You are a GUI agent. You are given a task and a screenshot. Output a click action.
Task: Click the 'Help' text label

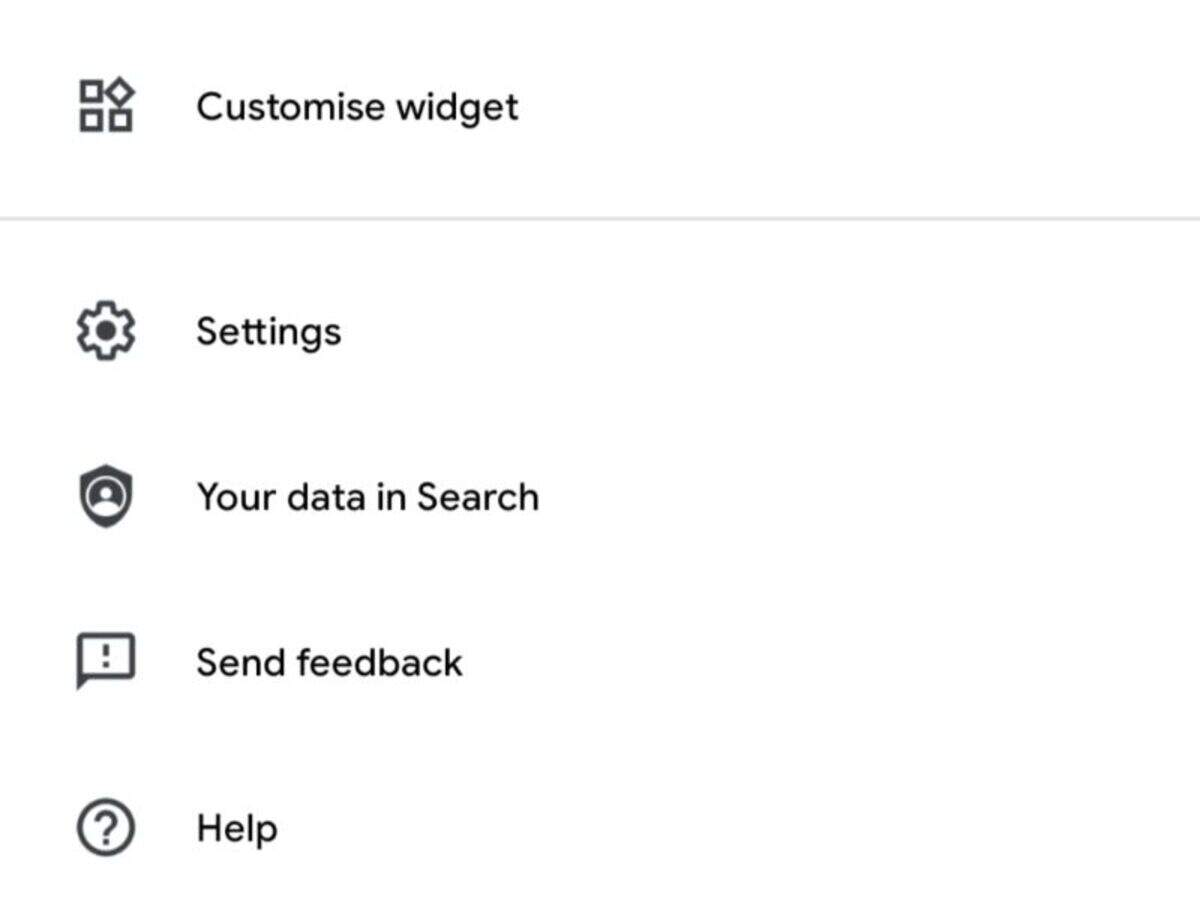(237, 828)
